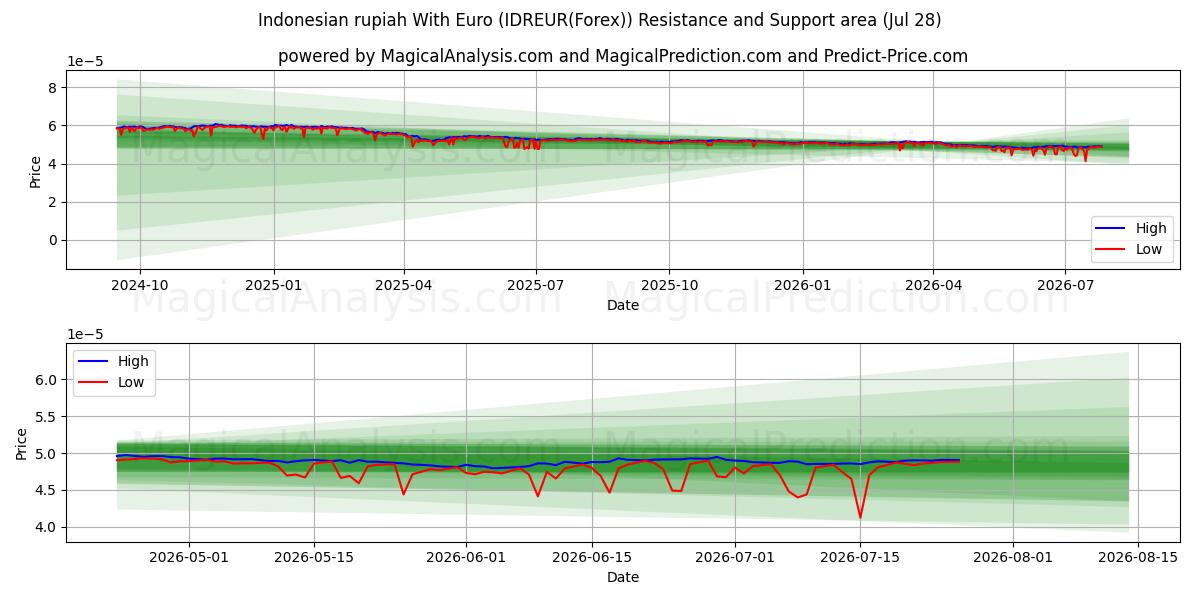The width and height of the screenshot is (1200, 600).
Task: Click the 'powered by MagicalAnalysis.com' subtitle
Action: (623, 56)
